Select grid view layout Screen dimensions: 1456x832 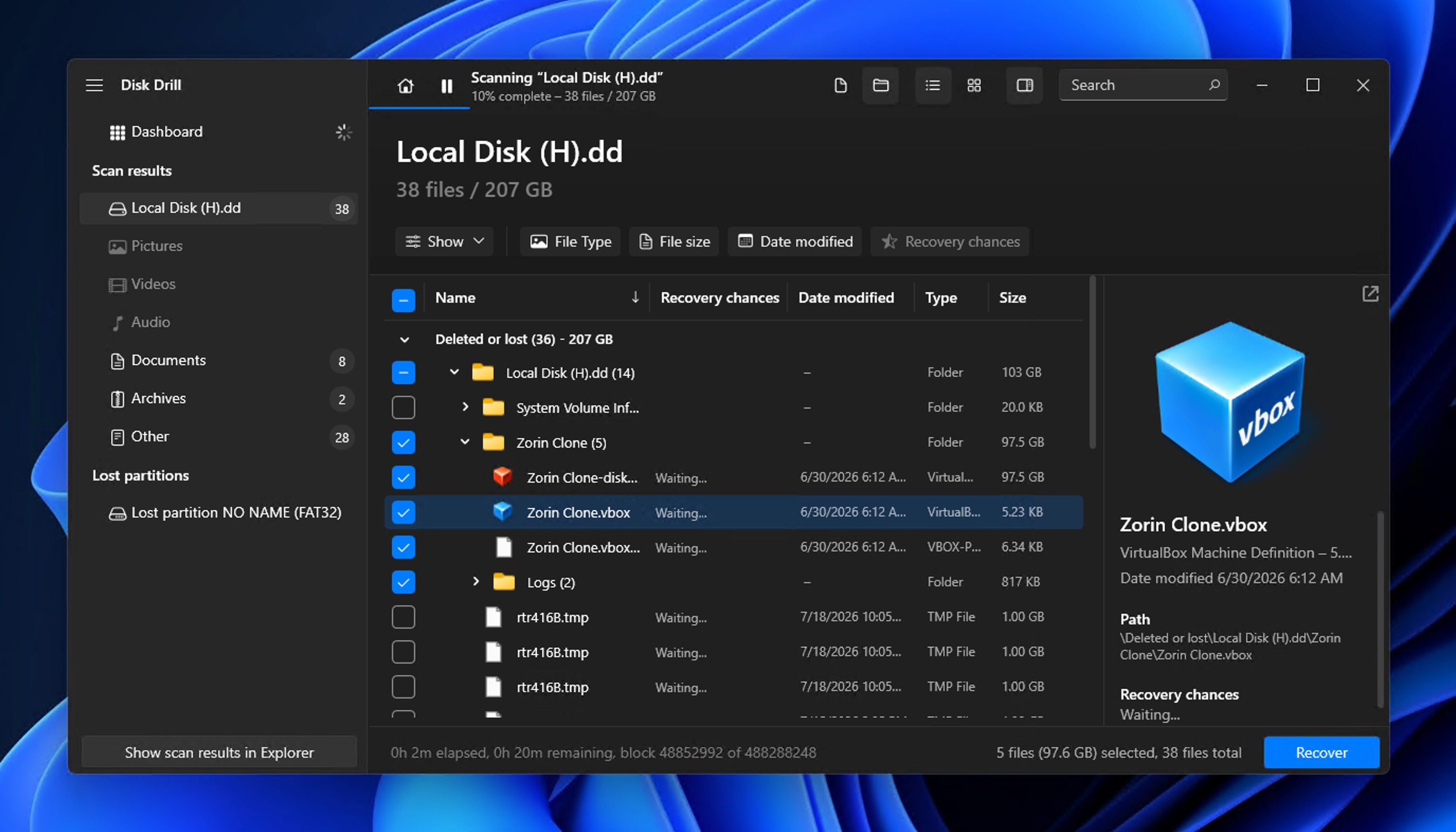pos(974,85)
